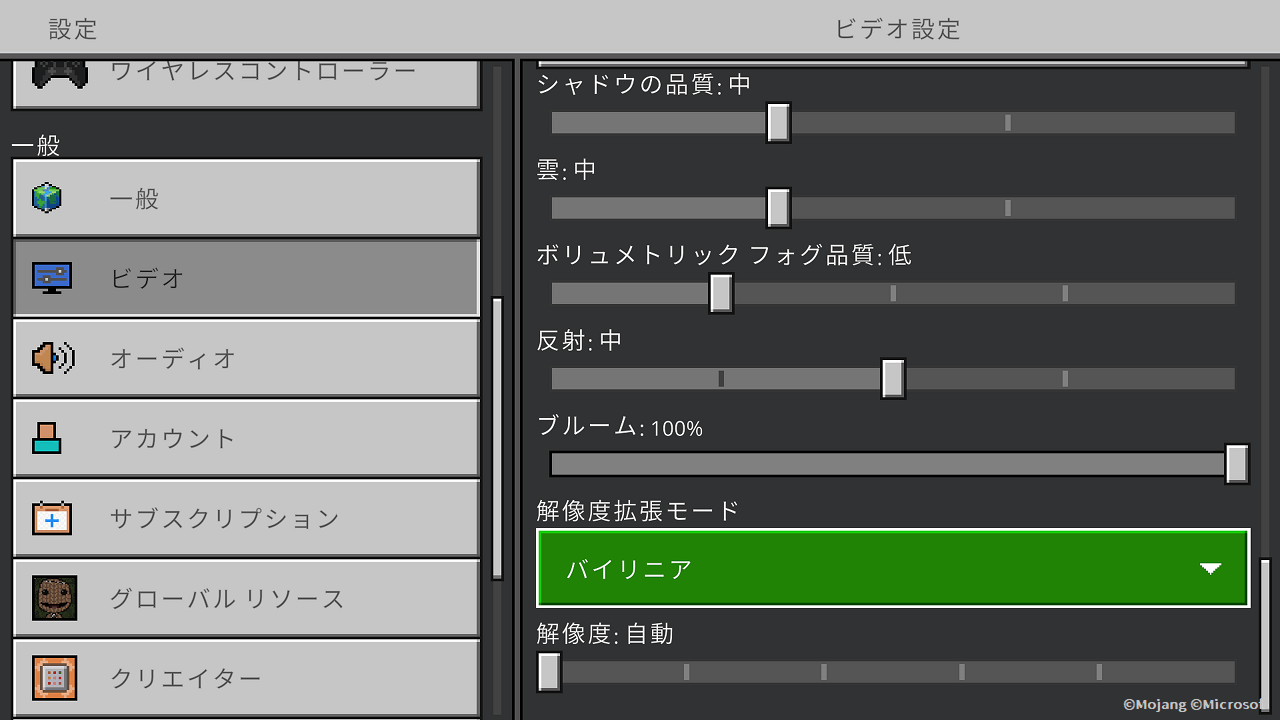Click the account character icon
The height and width of the screenshot is (720, 1280).
point(47,438)
